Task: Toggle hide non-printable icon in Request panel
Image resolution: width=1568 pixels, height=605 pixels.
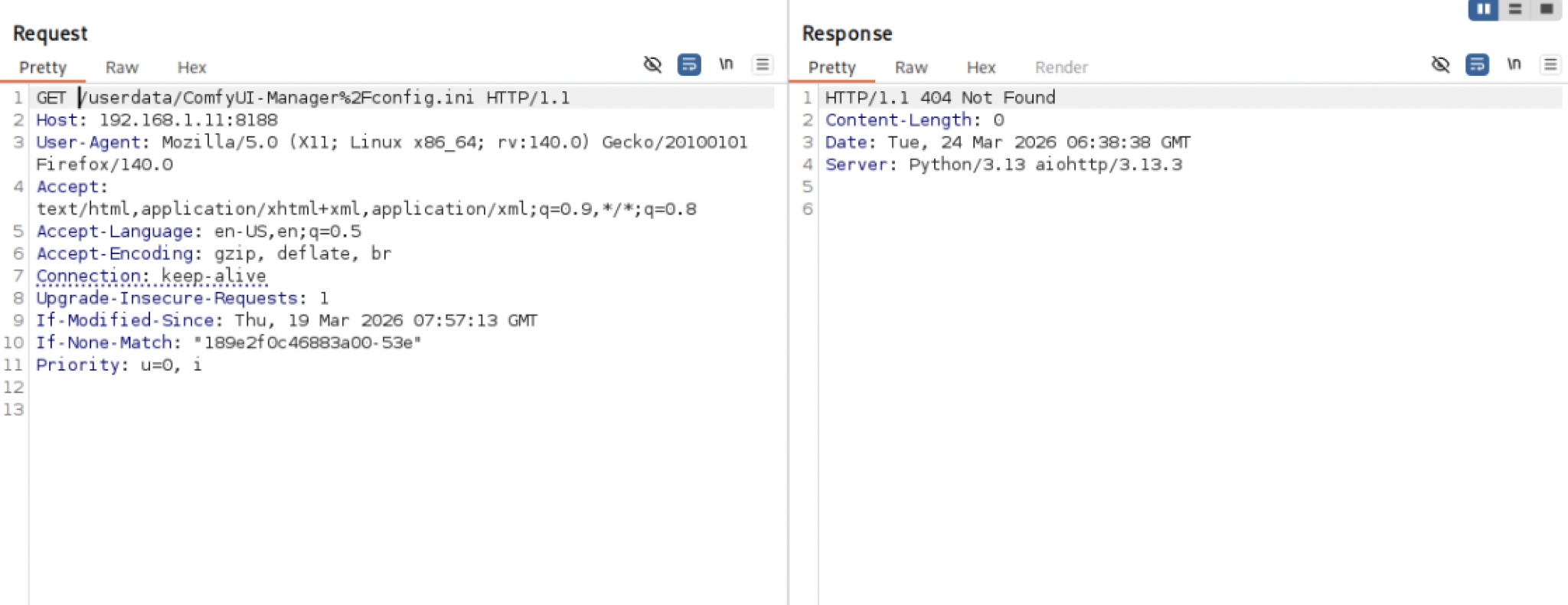Action: point(652,64)
